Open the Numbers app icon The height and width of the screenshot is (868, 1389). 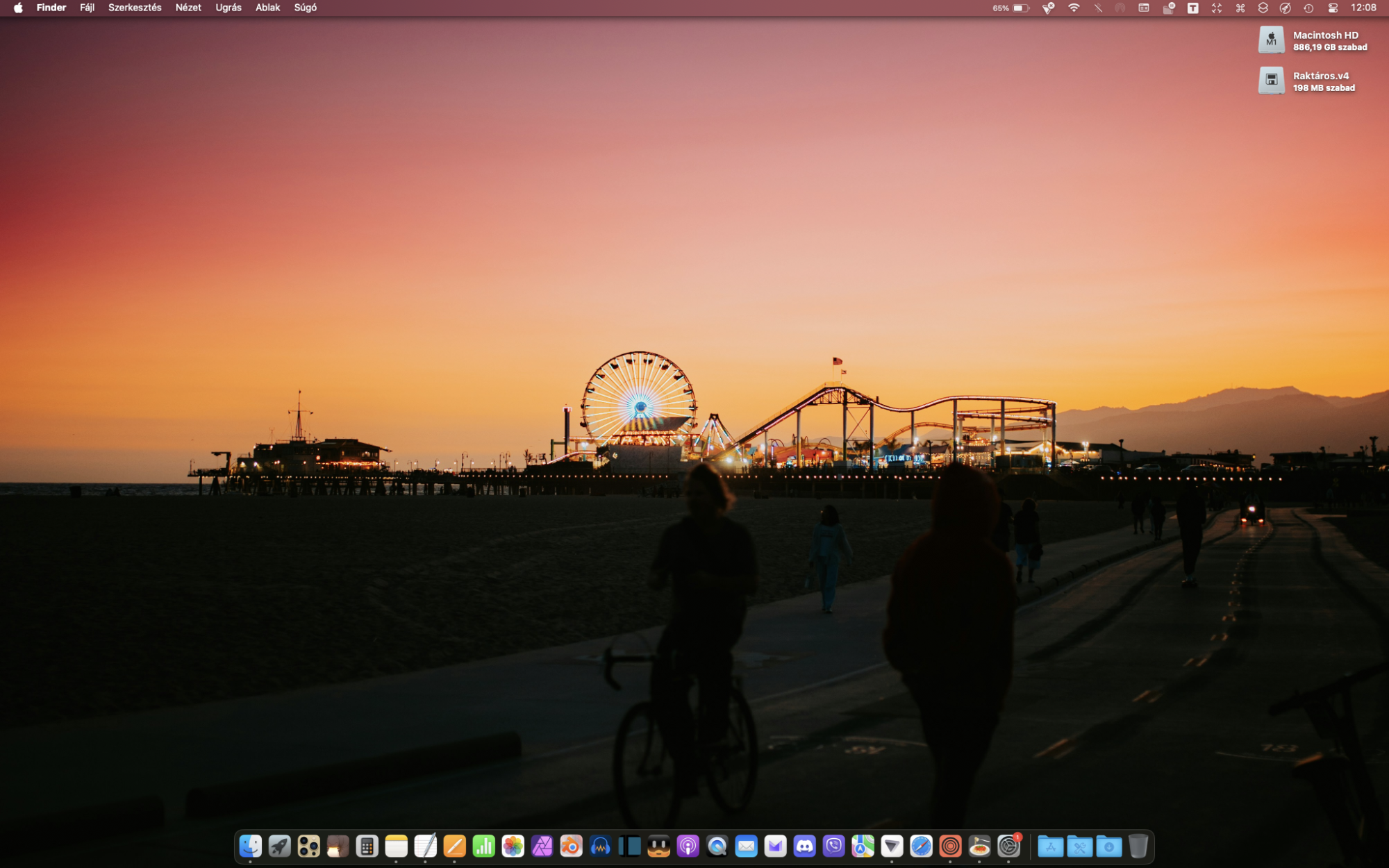483,846
